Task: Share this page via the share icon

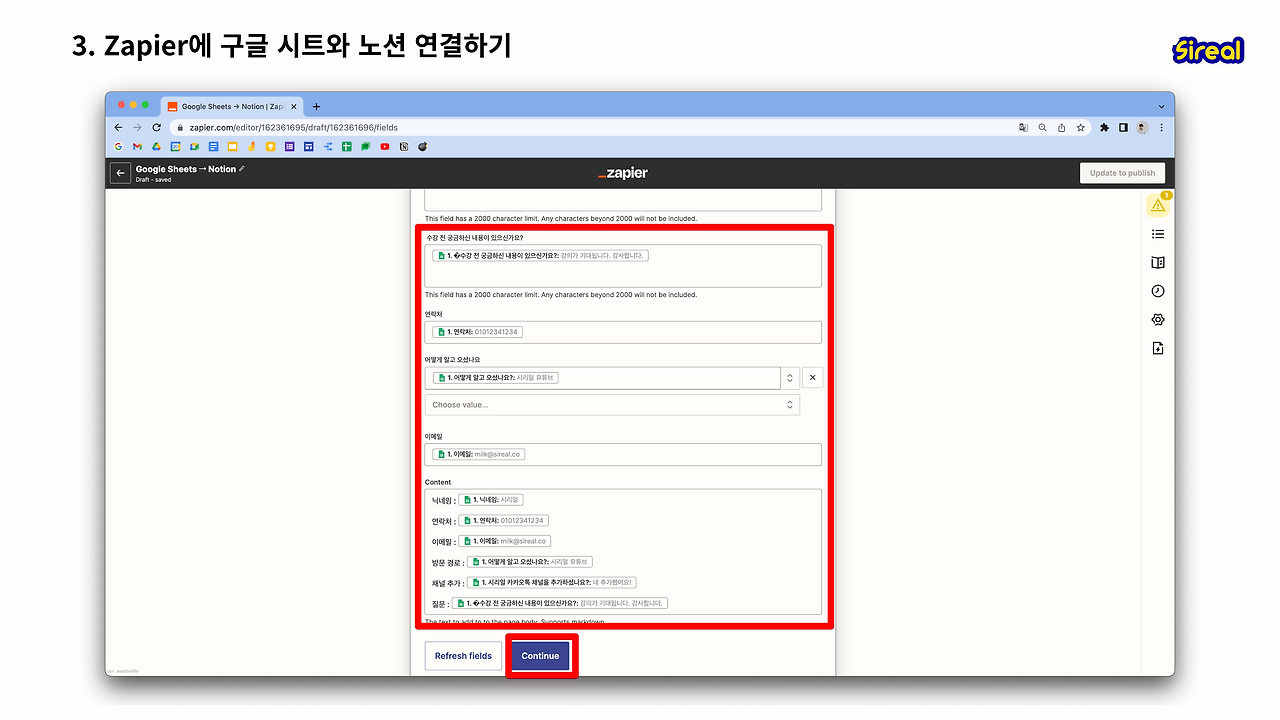Action: pyautogui.click(x=1061, y=127)
